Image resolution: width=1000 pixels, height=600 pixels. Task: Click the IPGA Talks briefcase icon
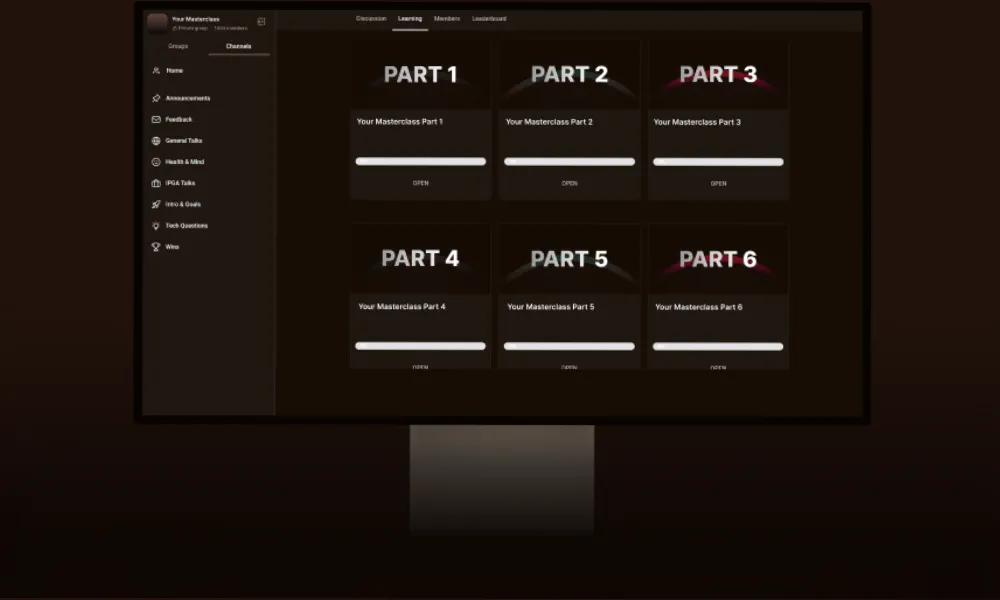coord(156,183)
